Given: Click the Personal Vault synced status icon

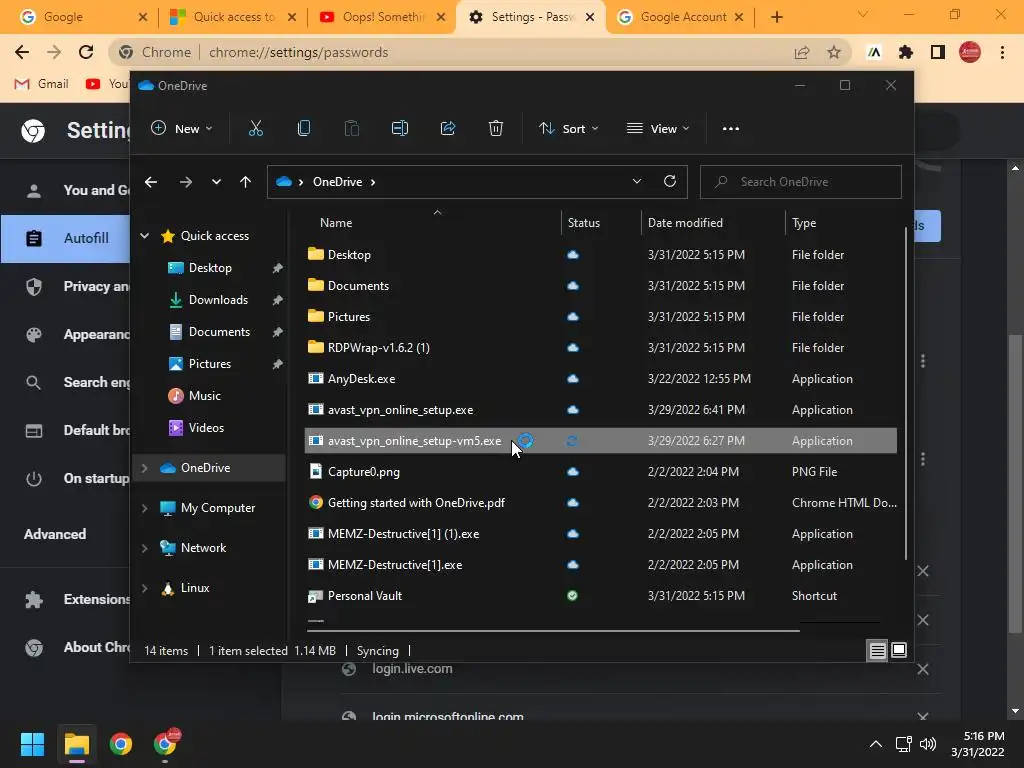Looking at the screenshot, I should (572, 596).
